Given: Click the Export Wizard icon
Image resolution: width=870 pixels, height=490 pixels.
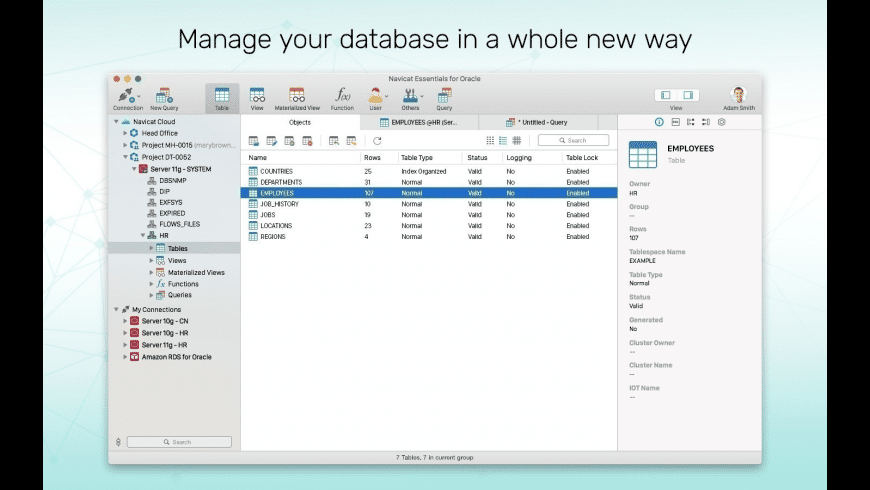Looking at the screenshot, I should (351, 141).
